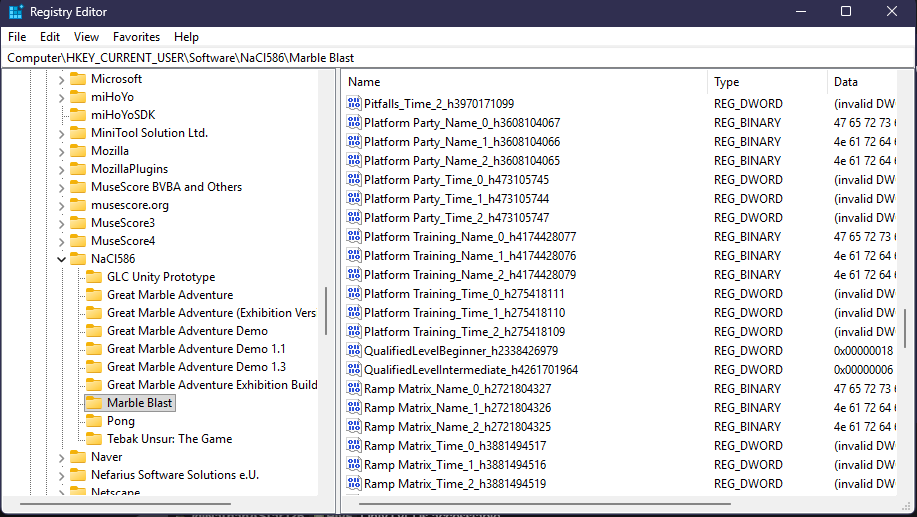
Task: Select the Great Marble Adventure Demo 1.3 folder icon
Action: [x=94, y=367]
